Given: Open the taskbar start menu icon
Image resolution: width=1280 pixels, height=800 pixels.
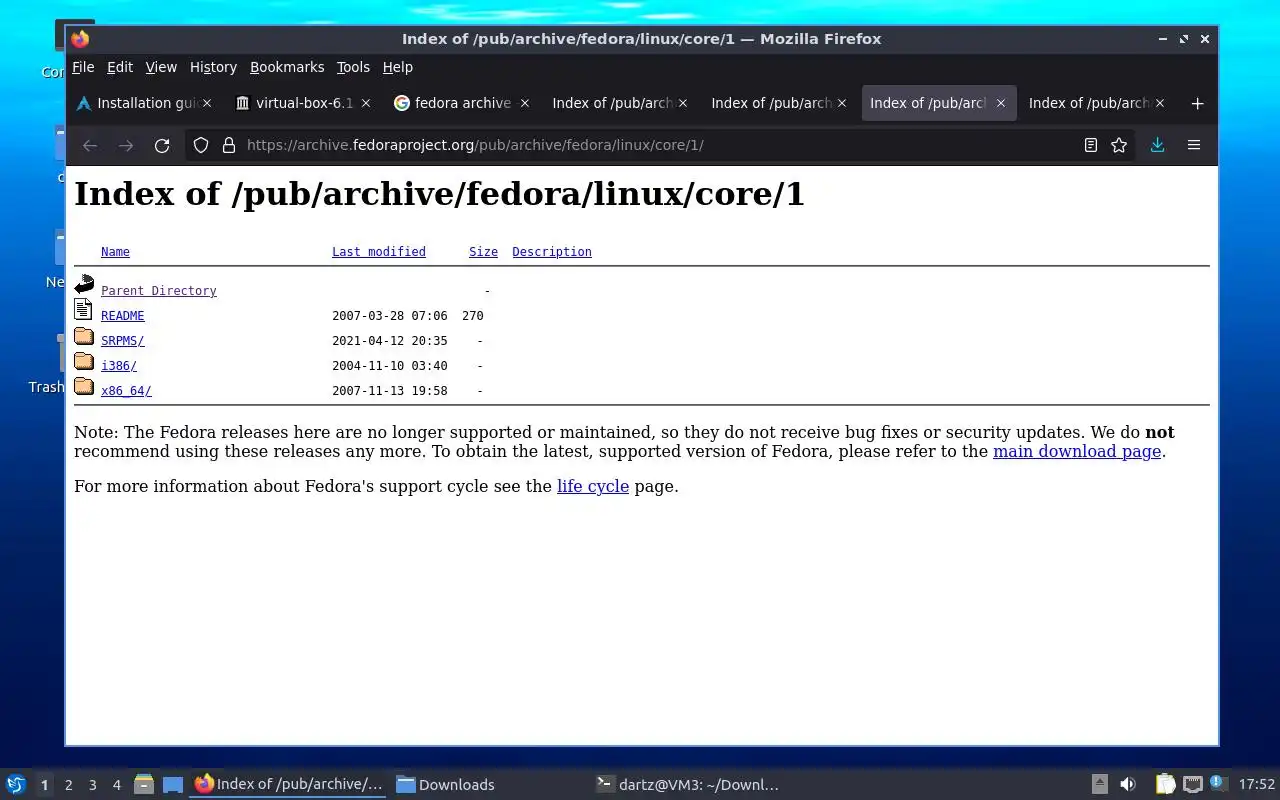Looking at the screenshot, I should click(15, 784).
